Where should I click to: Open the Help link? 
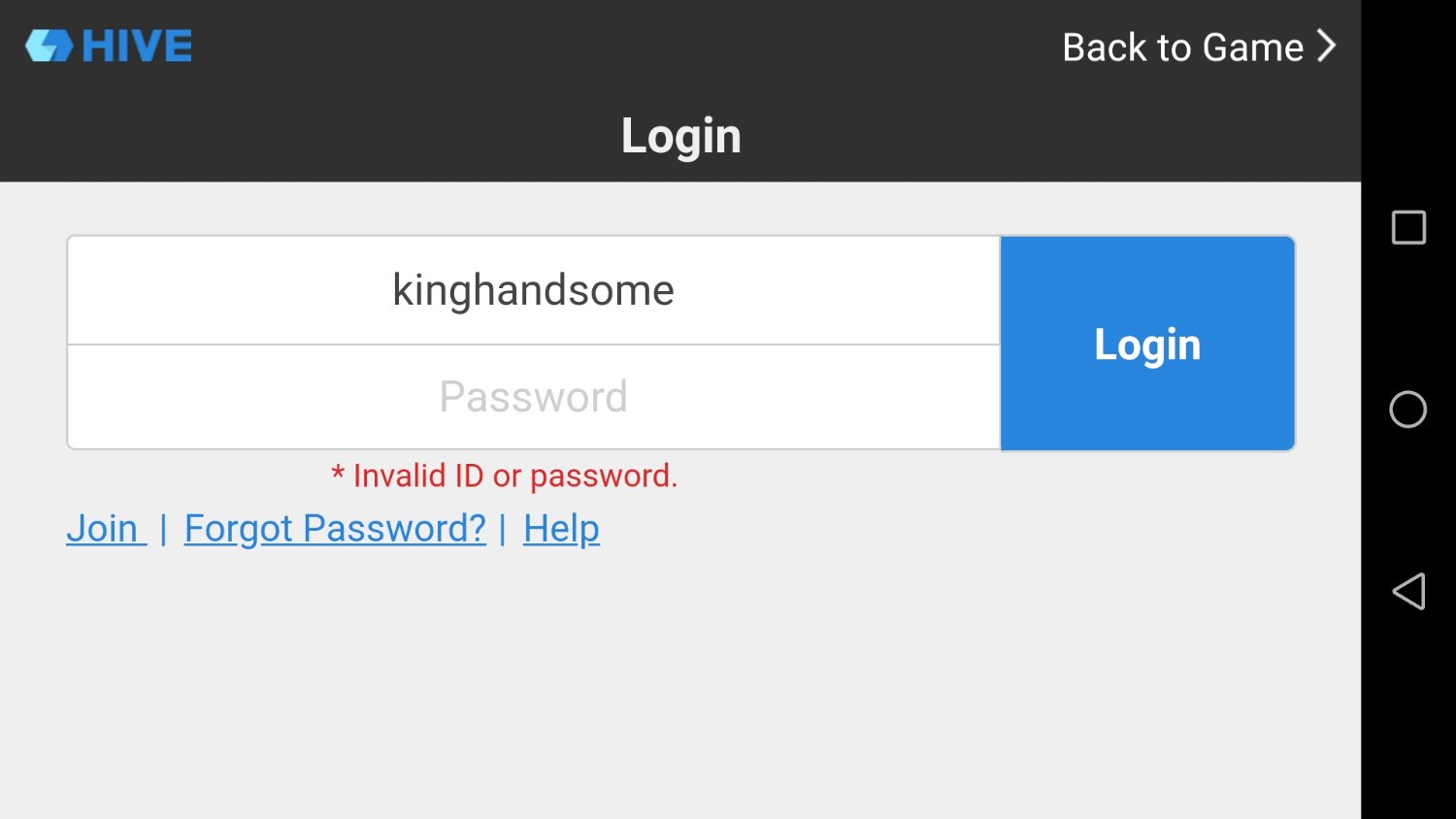(561, 529)
